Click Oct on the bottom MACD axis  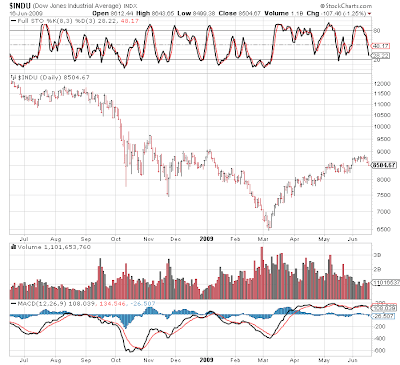point(116,360)
